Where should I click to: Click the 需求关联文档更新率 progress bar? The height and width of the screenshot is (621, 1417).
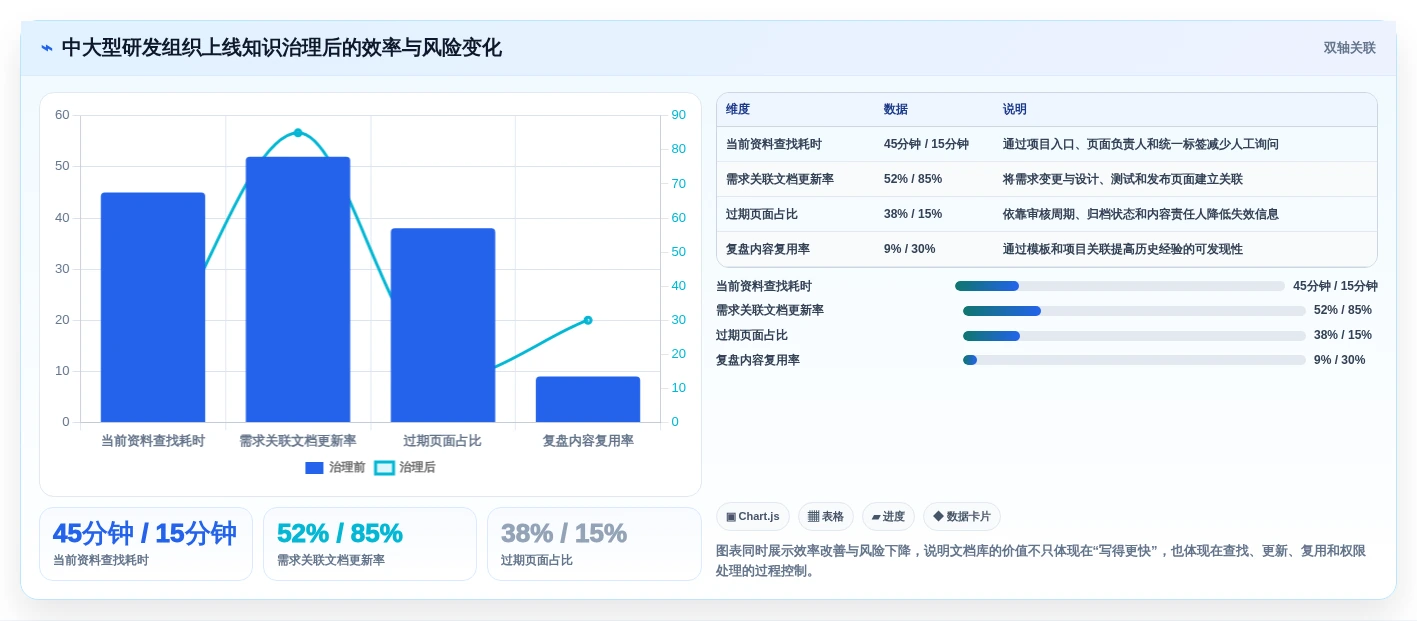1134,311
